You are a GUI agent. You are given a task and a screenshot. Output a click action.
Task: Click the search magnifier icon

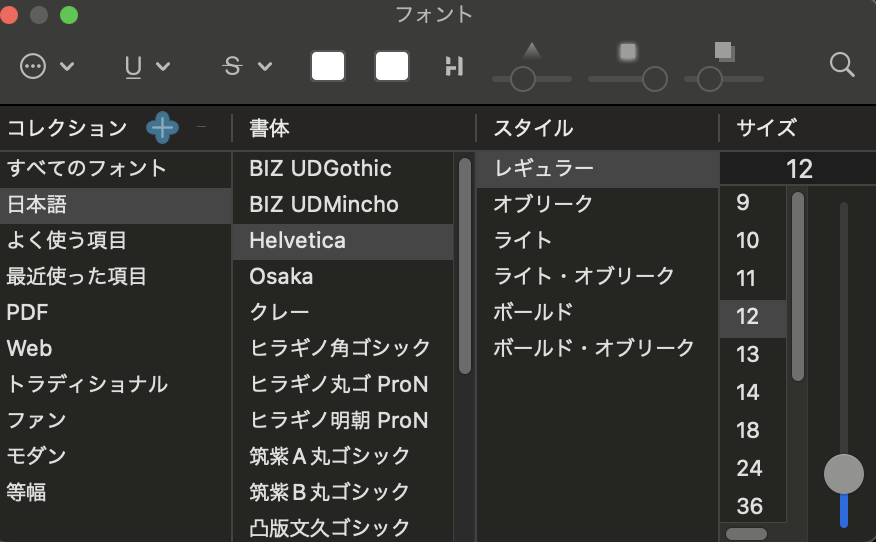click(x=842, y=65)
